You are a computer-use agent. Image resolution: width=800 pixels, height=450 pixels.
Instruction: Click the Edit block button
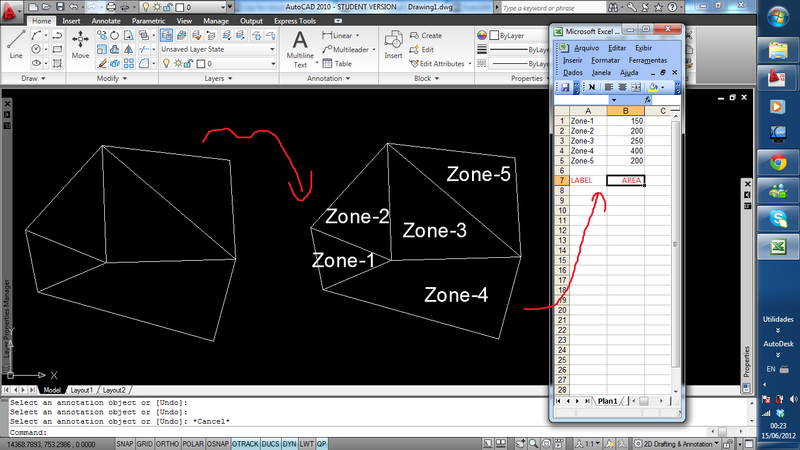point(422,49)
